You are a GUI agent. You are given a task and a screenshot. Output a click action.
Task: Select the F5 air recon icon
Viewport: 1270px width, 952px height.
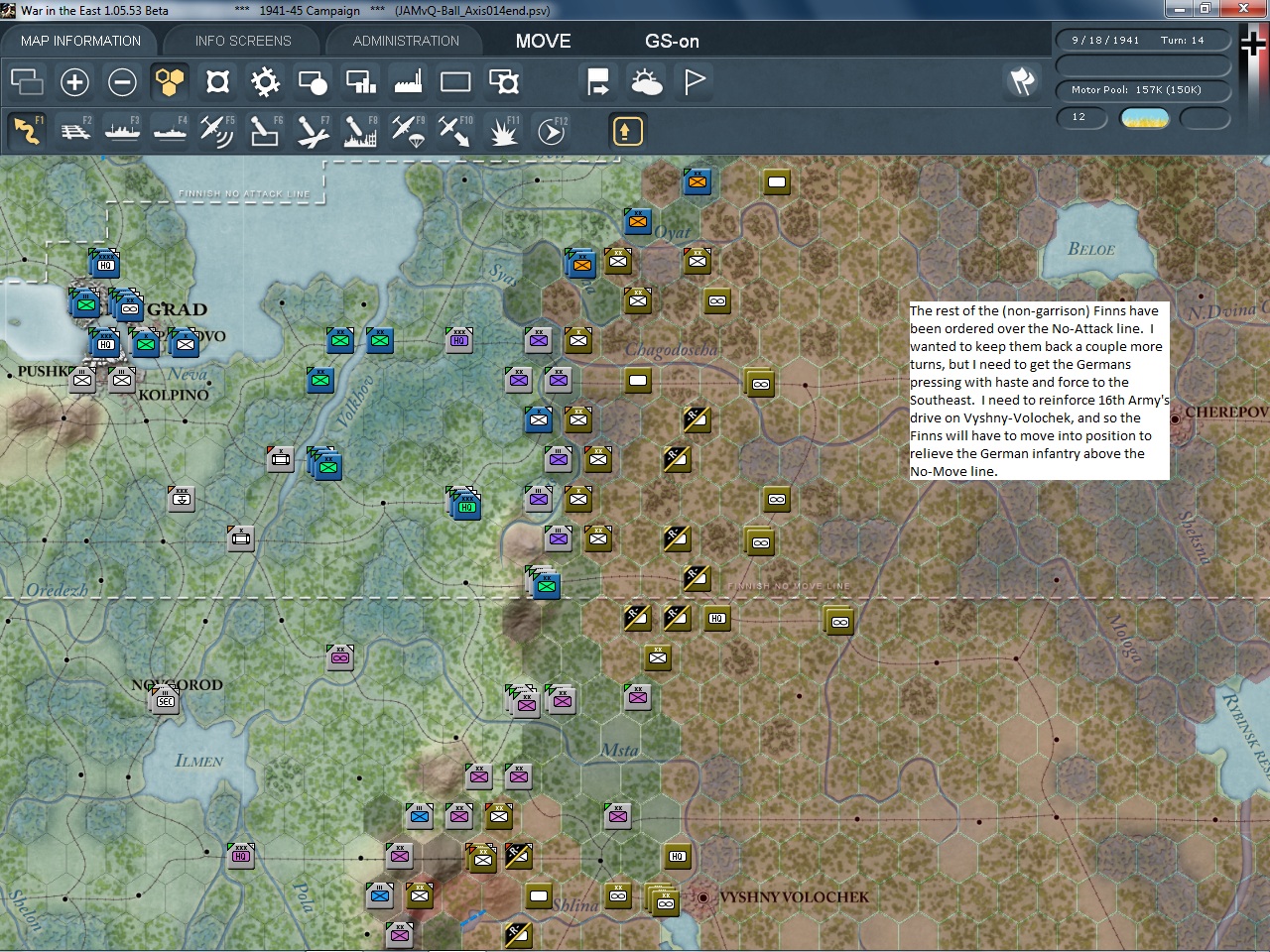[x=217, y=131]
